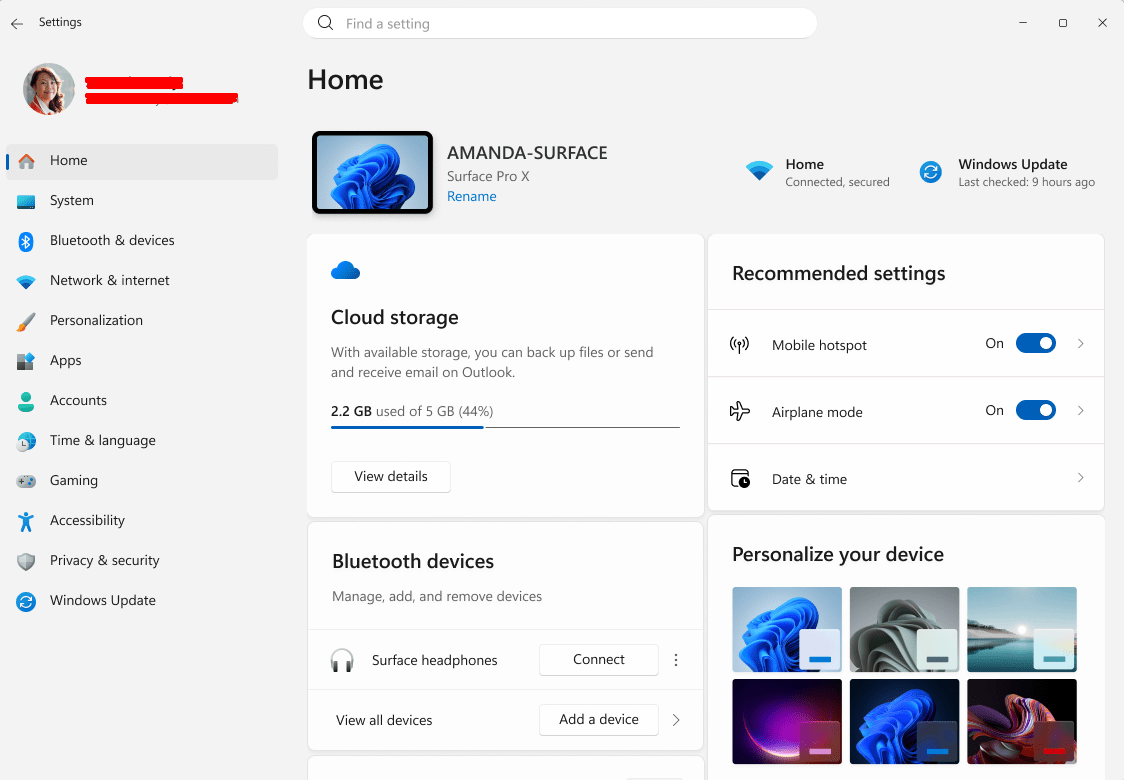Select the light blue bloom theme

point(787,629)
